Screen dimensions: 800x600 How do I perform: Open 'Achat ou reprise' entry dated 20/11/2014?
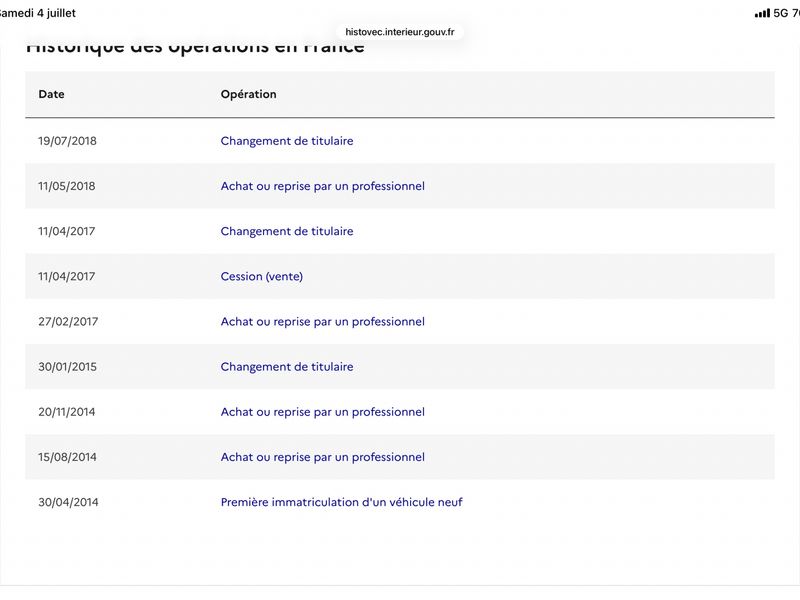[x=322, y=412]
